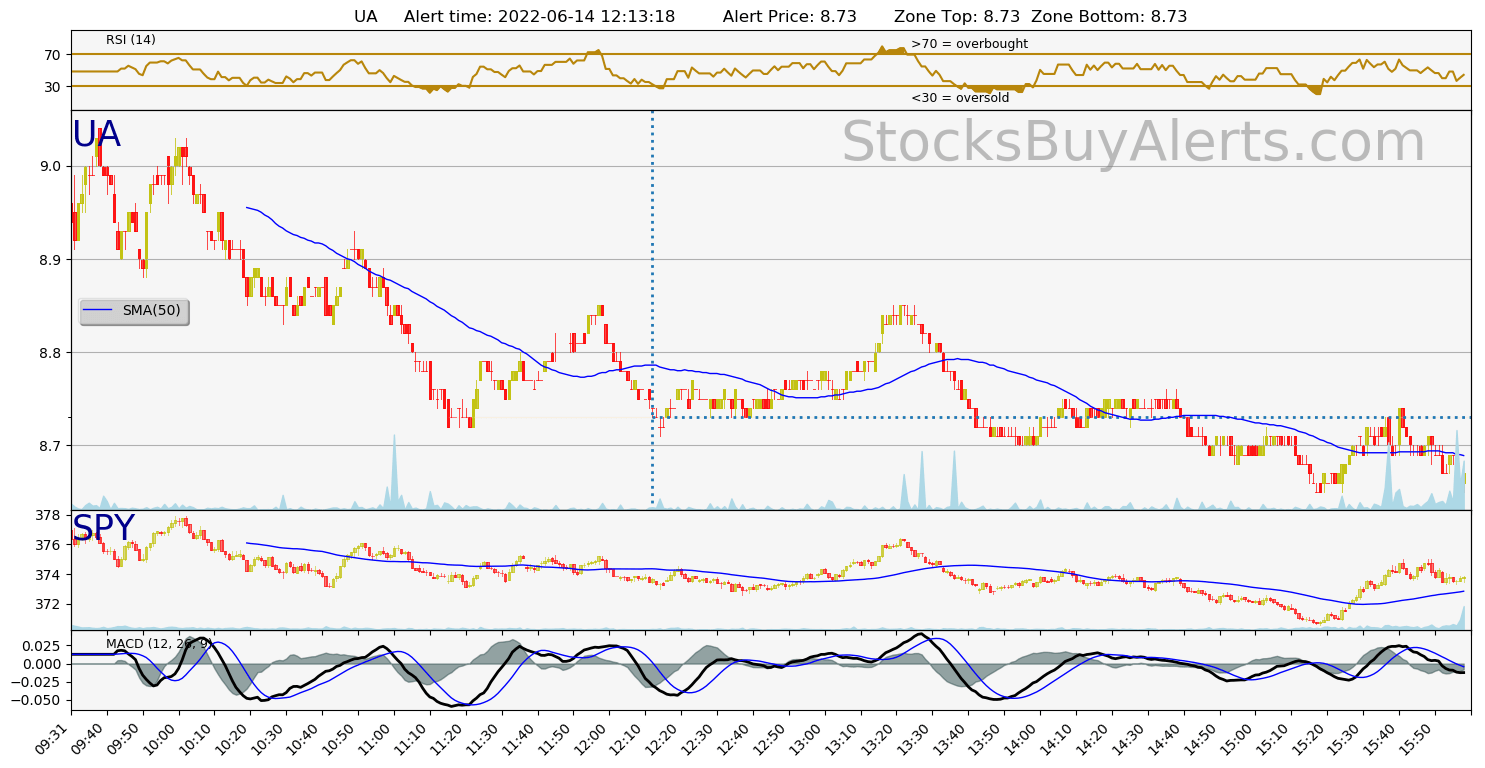Click the 378 SPY axis label
The height and width of the screenshot is (768, 1485).
(x=48, y=516)
